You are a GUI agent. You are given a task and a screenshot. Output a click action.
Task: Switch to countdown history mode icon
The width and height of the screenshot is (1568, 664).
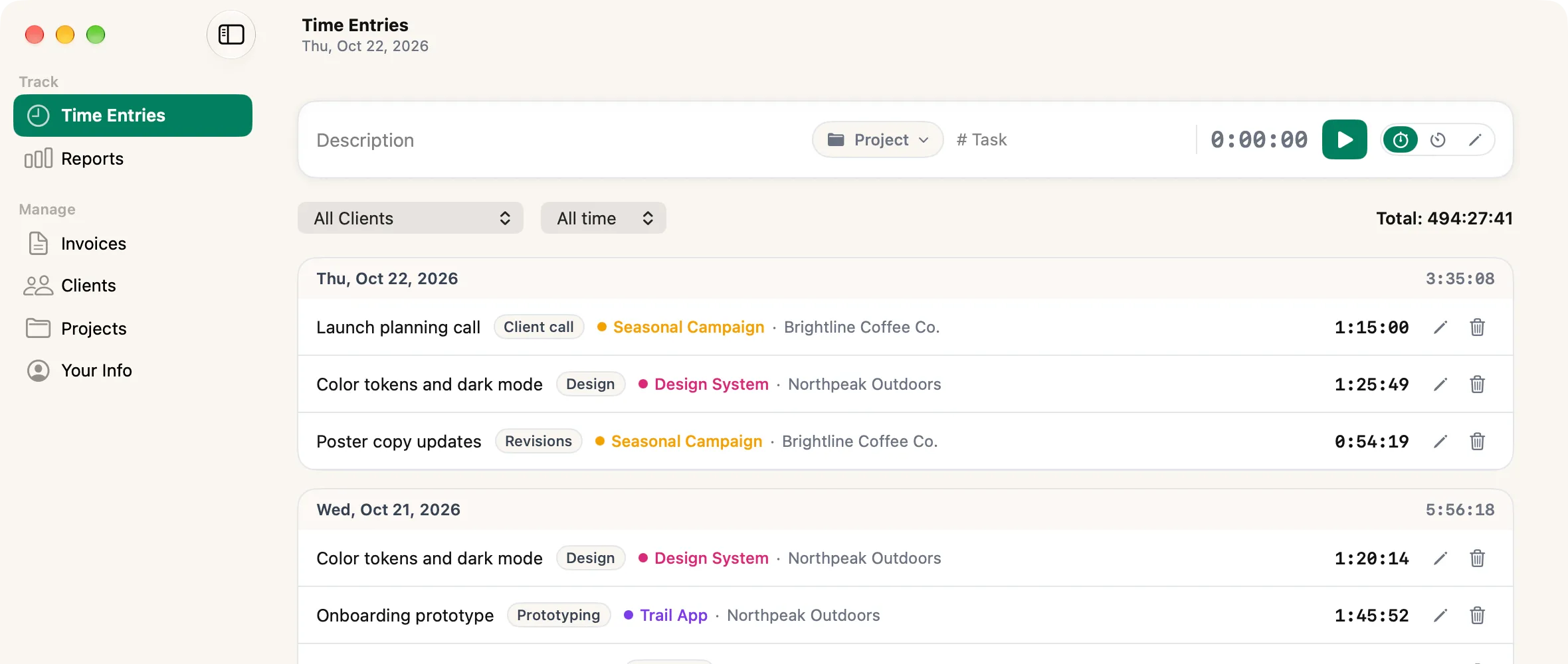coord(1438,140)
